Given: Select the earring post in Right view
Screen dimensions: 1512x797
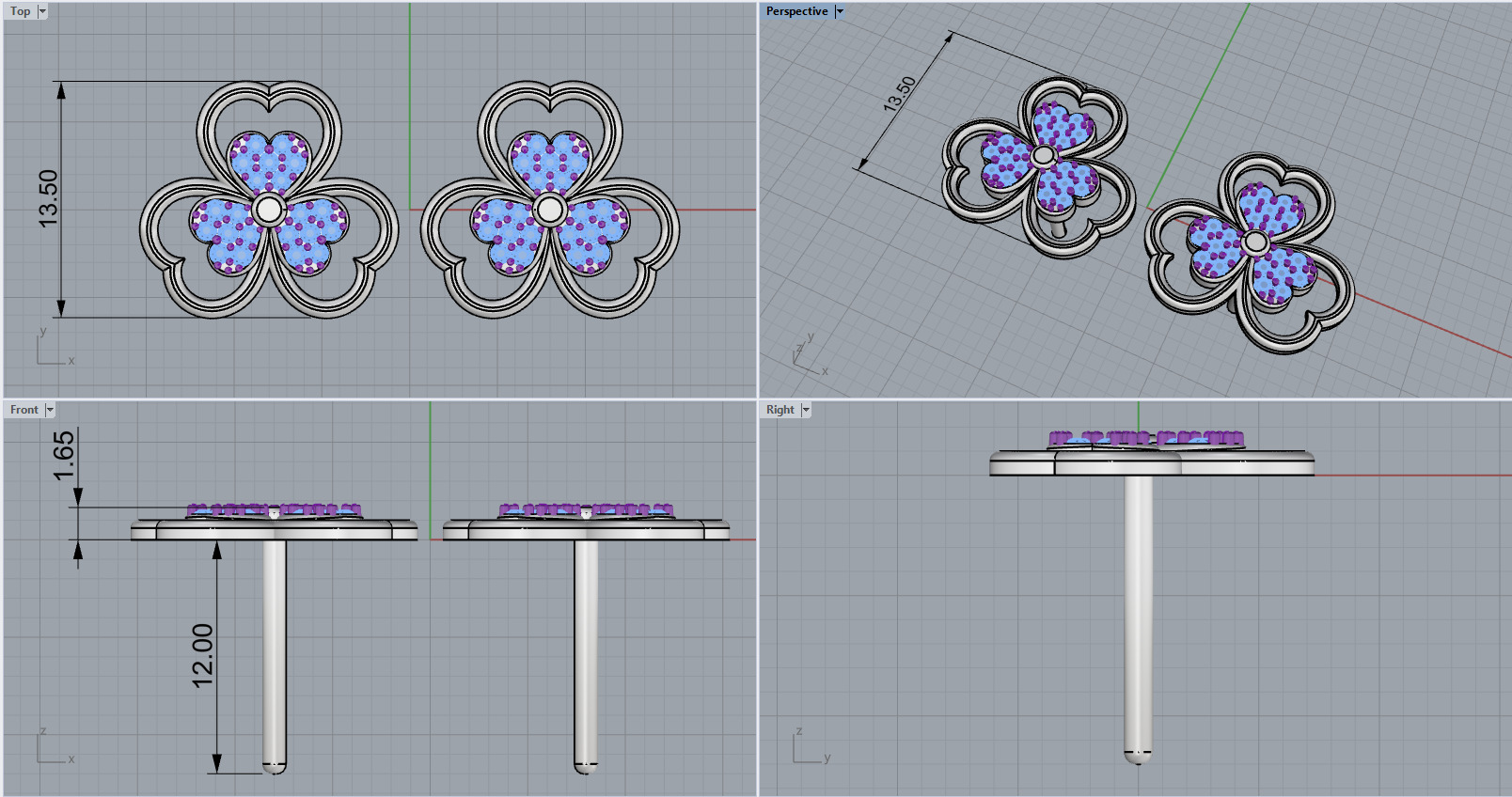Looking at the screenshot, I should pyautogui.click(x=1139, y=618).
